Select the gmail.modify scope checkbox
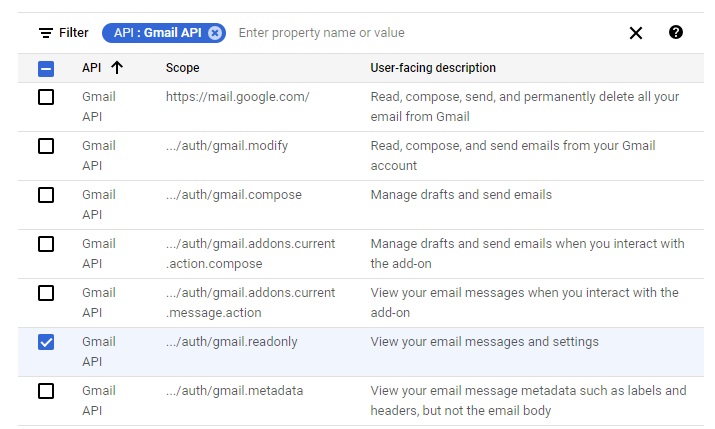 (46, 146)
